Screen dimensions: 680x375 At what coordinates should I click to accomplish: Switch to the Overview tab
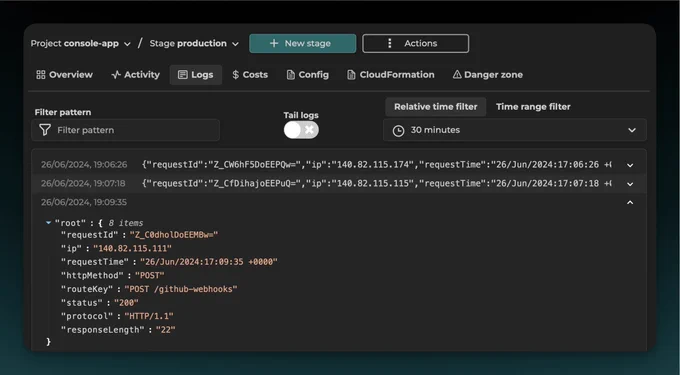pos(64,75)
